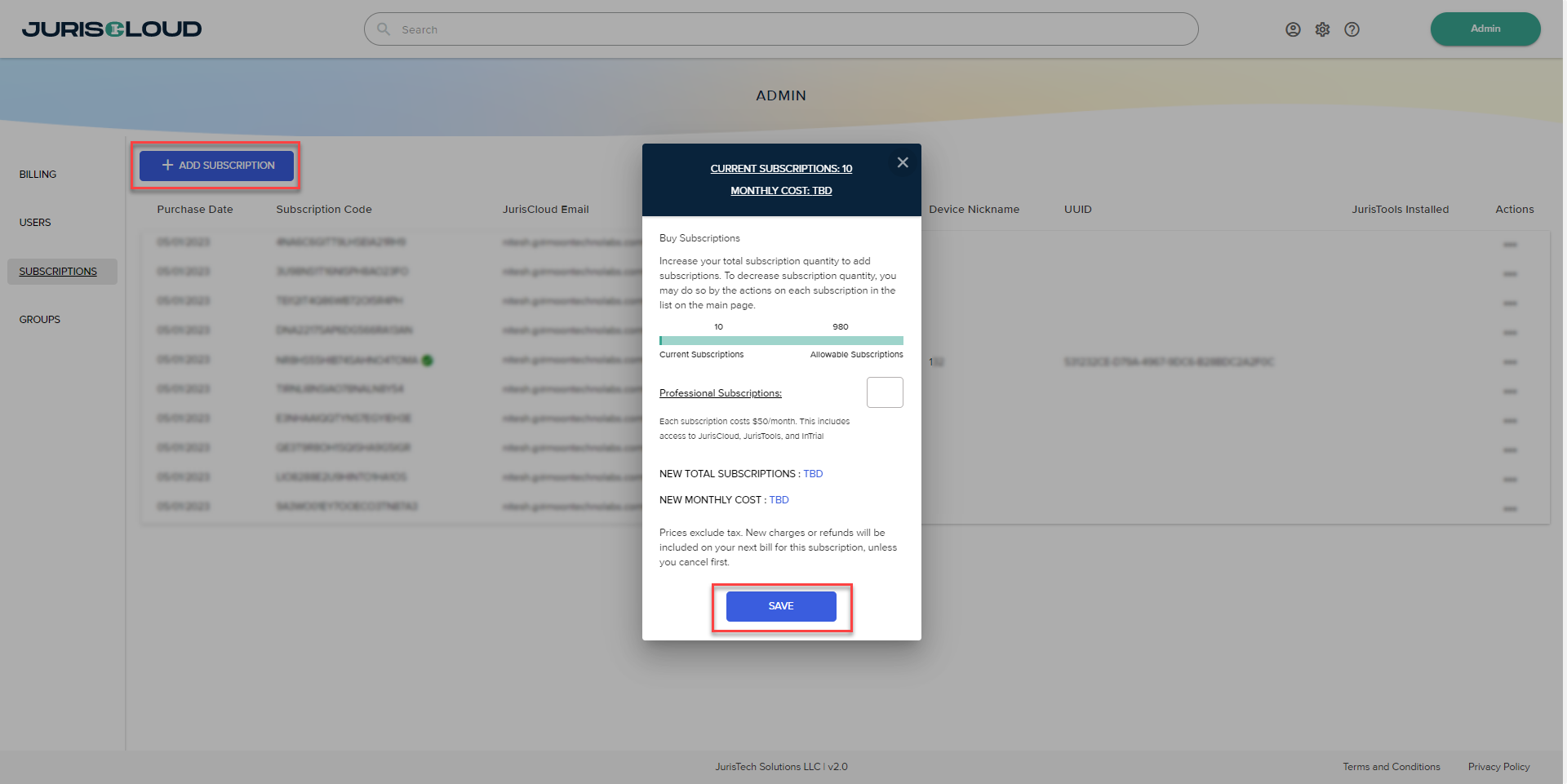The height and width of the screenshot is (784, 1567).
Task: Click the ADMIN page heading
Action: [x=781, y=95]
